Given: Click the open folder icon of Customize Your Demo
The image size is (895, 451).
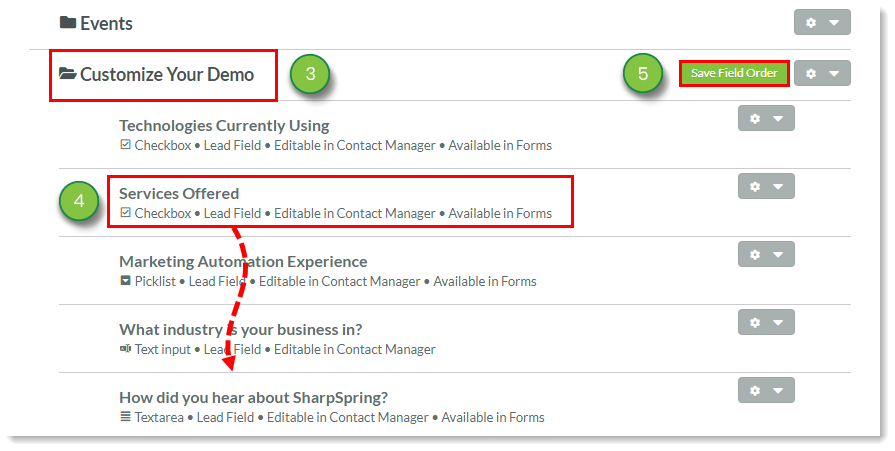Looking at the screenshot, I should click(x=68, y=74).
